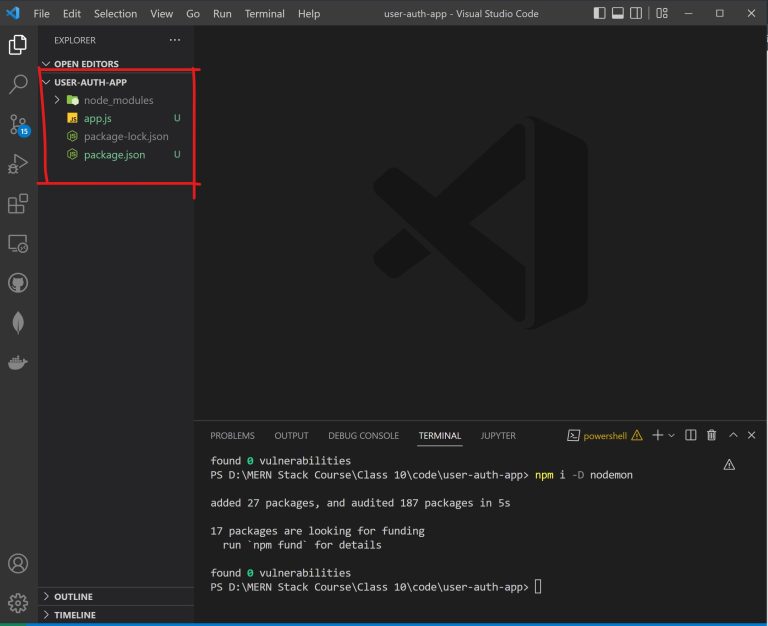Image resolution: width=768 pixels, height=626 pixels.
Task: Open the Remote Explorer icon
Action: pyautogui.click(x=18, y=243)
